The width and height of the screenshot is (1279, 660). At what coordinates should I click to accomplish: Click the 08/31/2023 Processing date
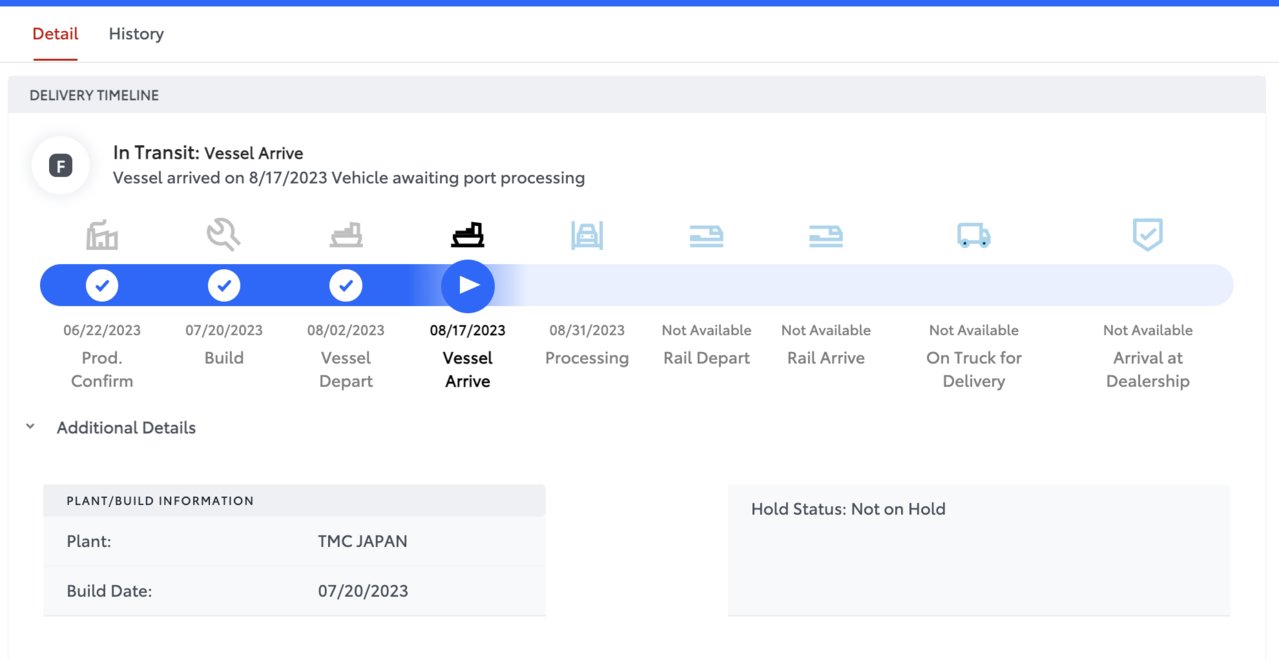pyautogui.click(x=587, y=330)
